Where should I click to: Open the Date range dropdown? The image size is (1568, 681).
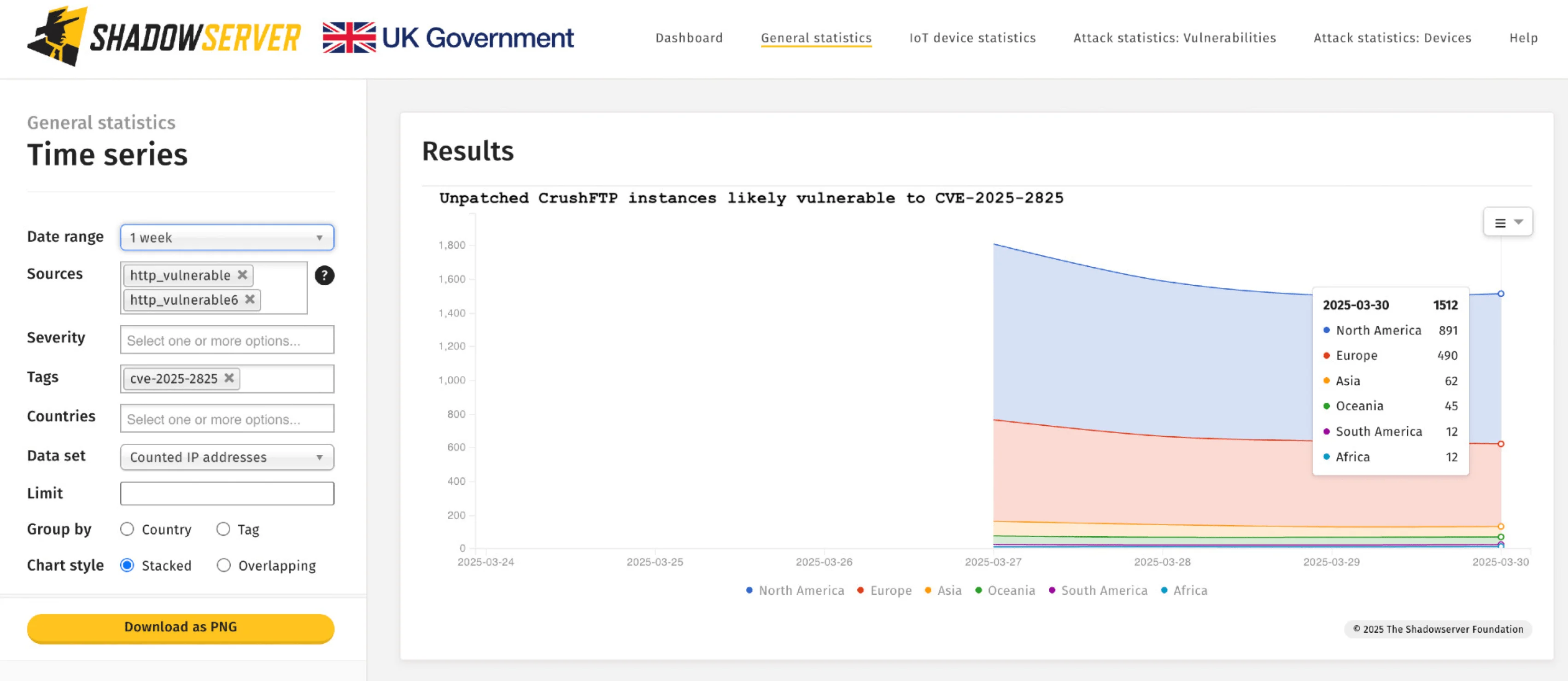click(227, 238)
